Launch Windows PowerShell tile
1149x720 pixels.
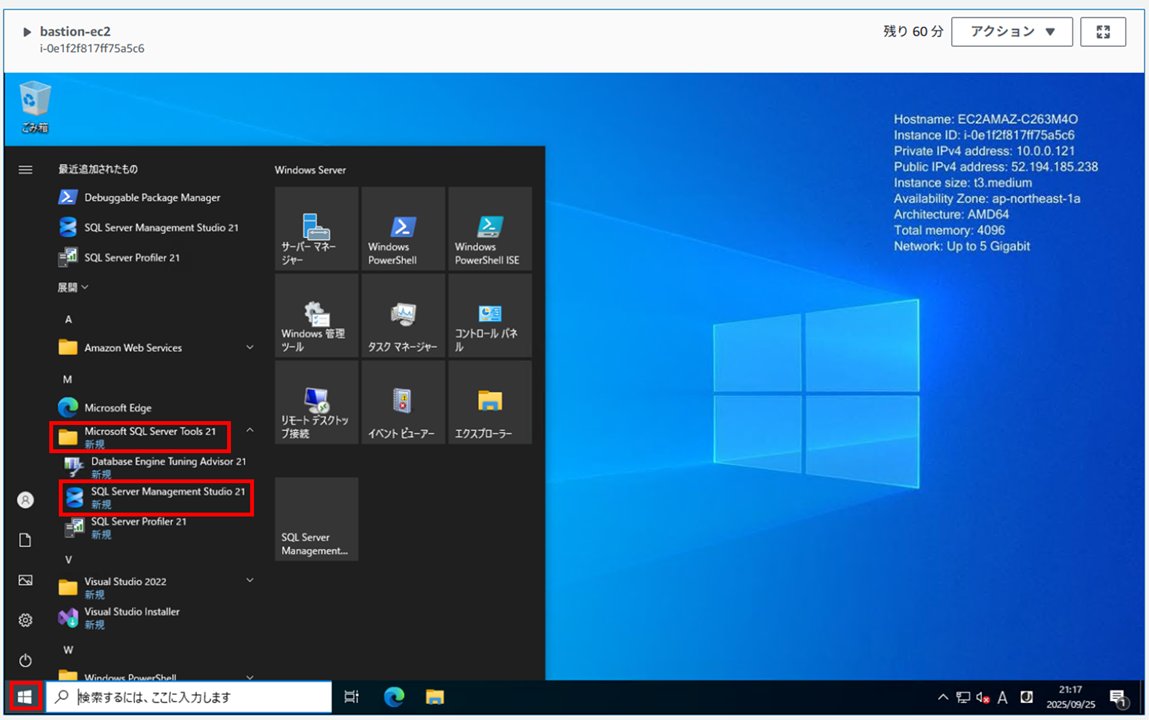pyautogui.click(x=403, y=229)
